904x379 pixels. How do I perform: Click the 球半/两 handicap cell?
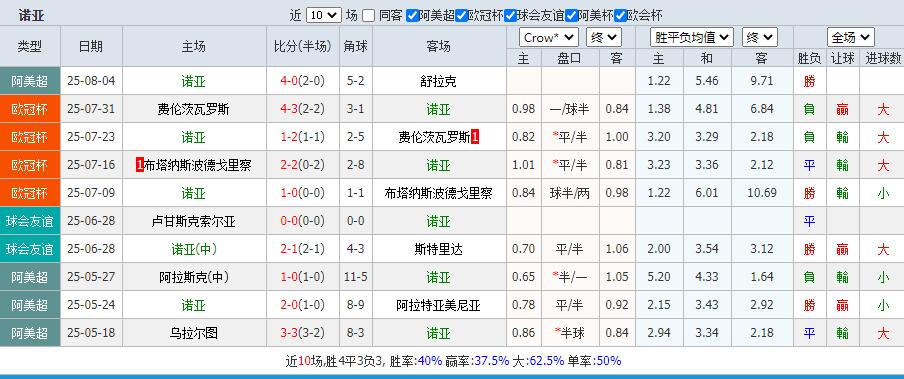point(570,193)
